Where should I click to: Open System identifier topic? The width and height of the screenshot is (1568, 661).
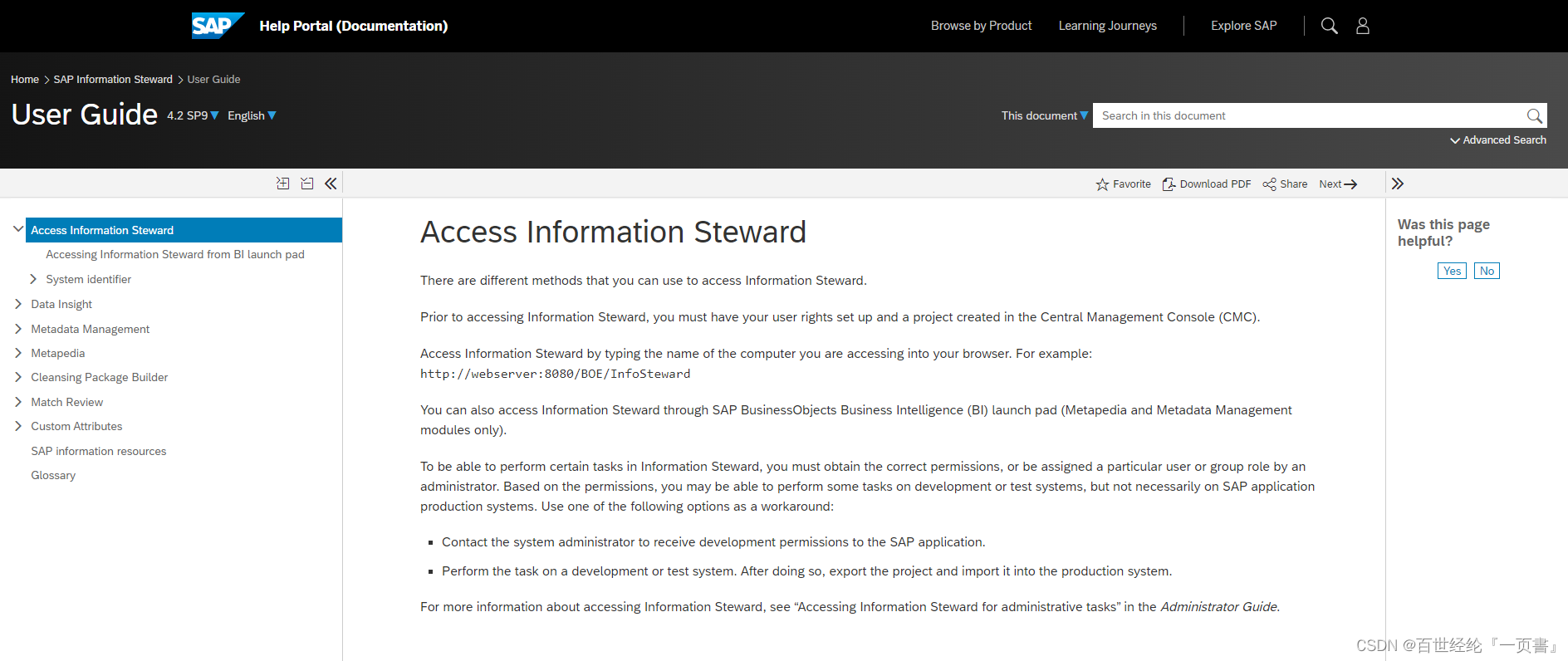click(x=88, y=279)
